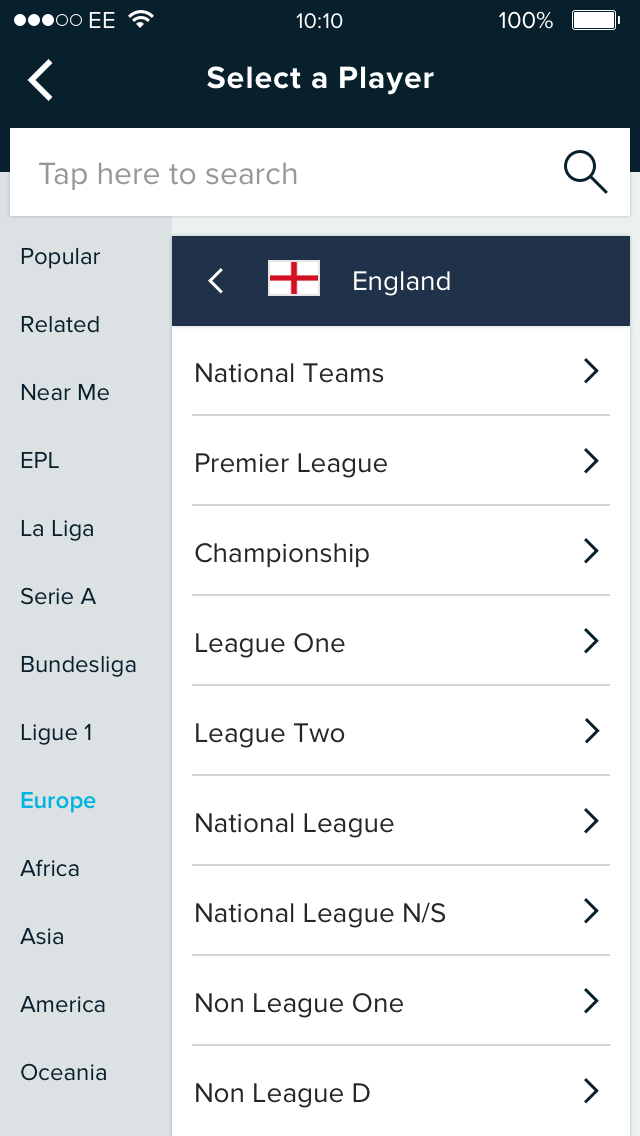
Task: Open National League N/S row
Action: pyautogui.click(x=400, y=913)
